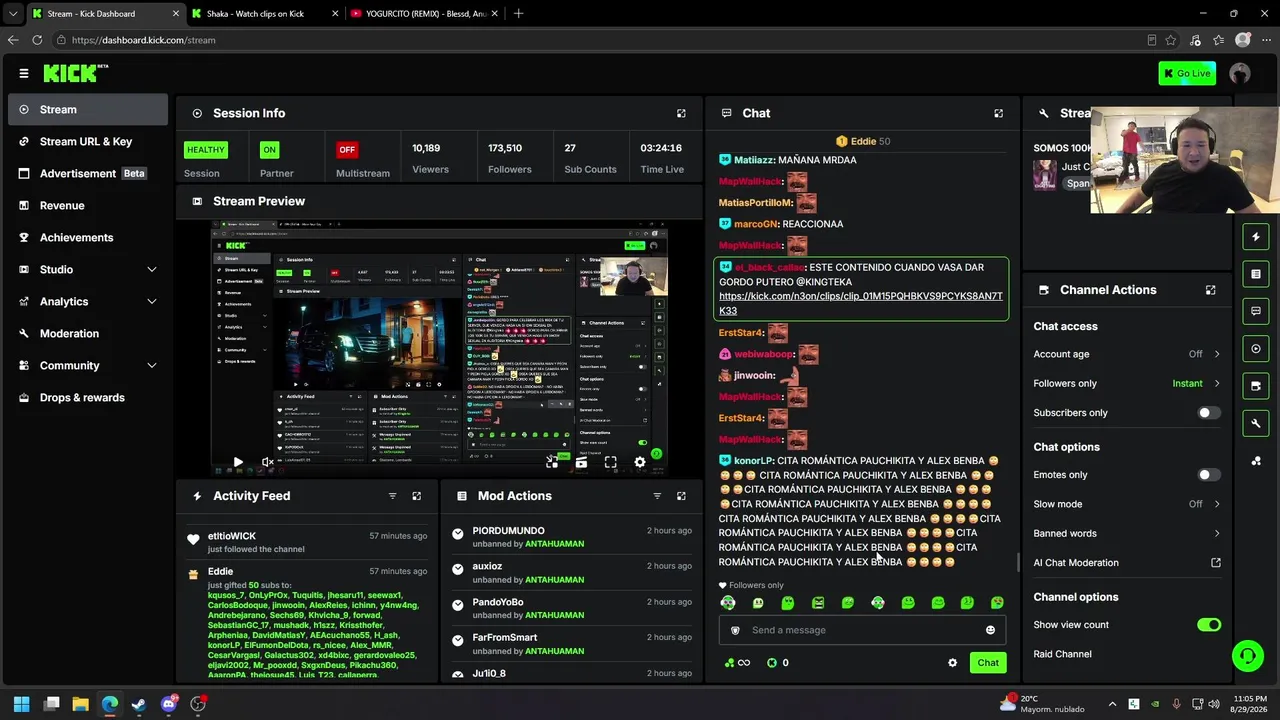Click the green Chat send button
Viewport: 1280px width, 720px height.
coord(988,663)
